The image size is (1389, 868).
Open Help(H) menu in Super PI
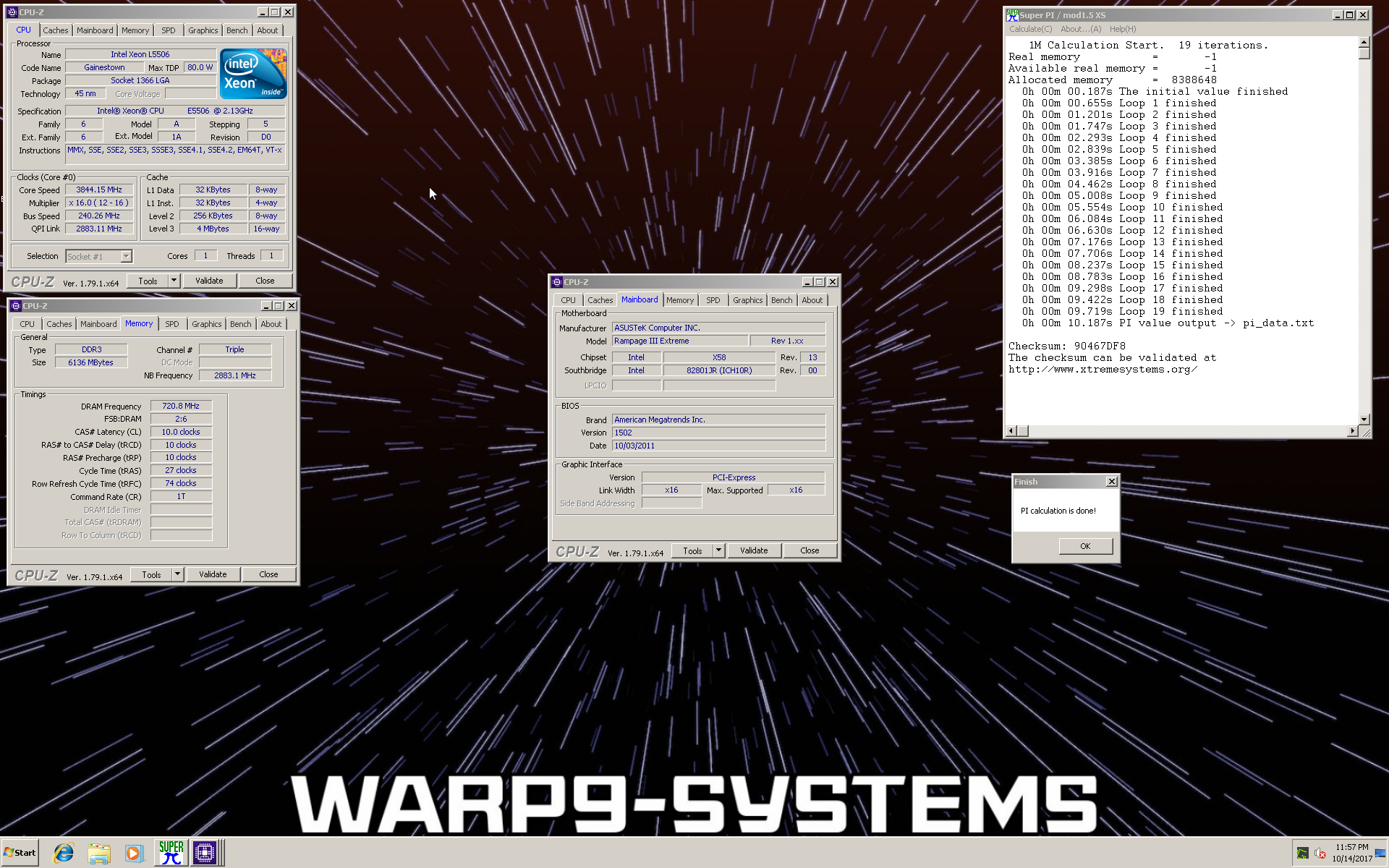click(x=1123, y=29)
